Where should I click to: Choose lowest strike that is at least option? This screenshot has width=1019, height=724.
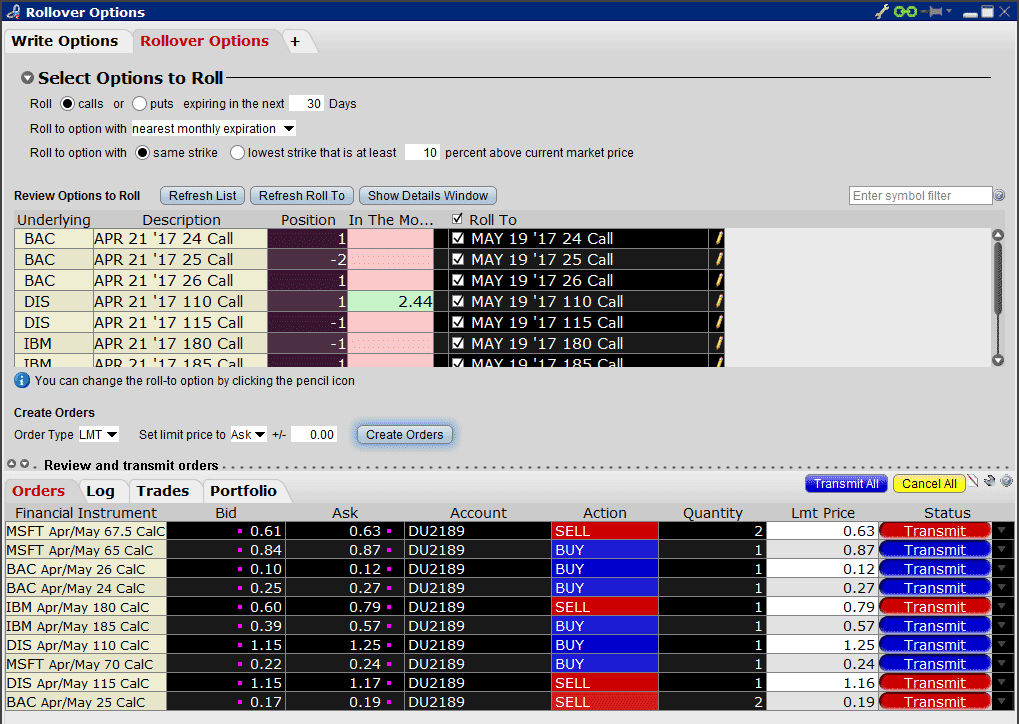(237, 153)
